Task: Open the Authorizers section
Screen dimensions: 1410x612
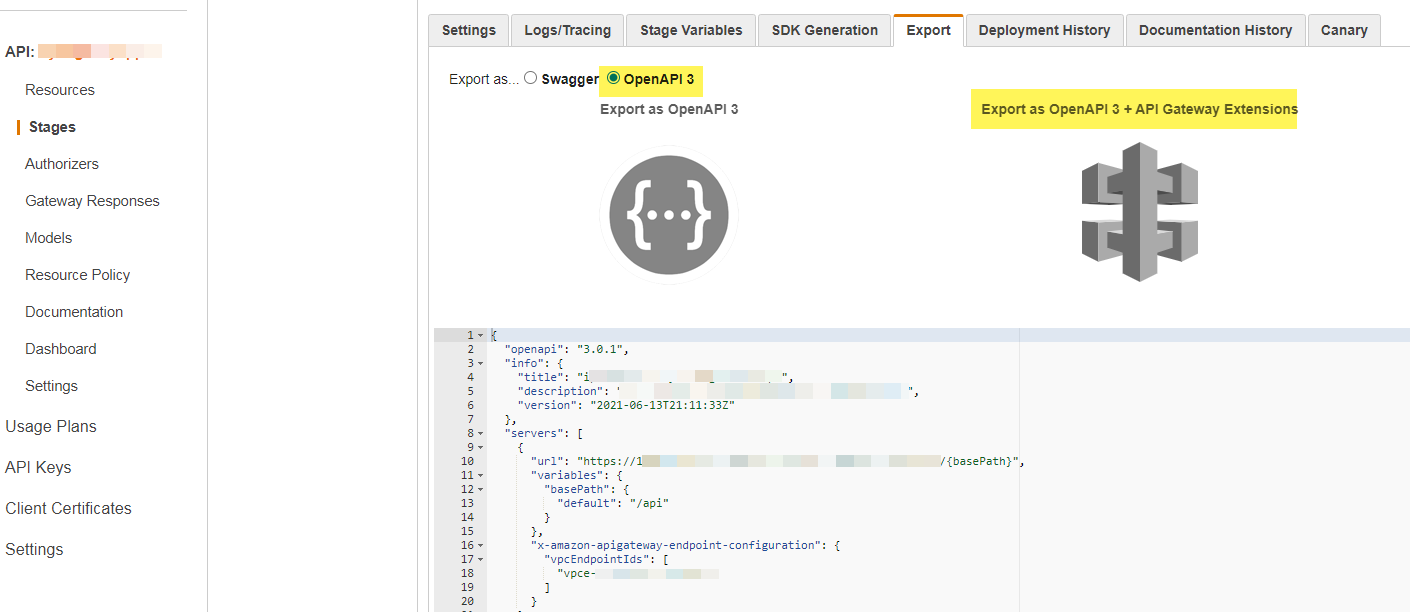Action: tap(62, 163)
